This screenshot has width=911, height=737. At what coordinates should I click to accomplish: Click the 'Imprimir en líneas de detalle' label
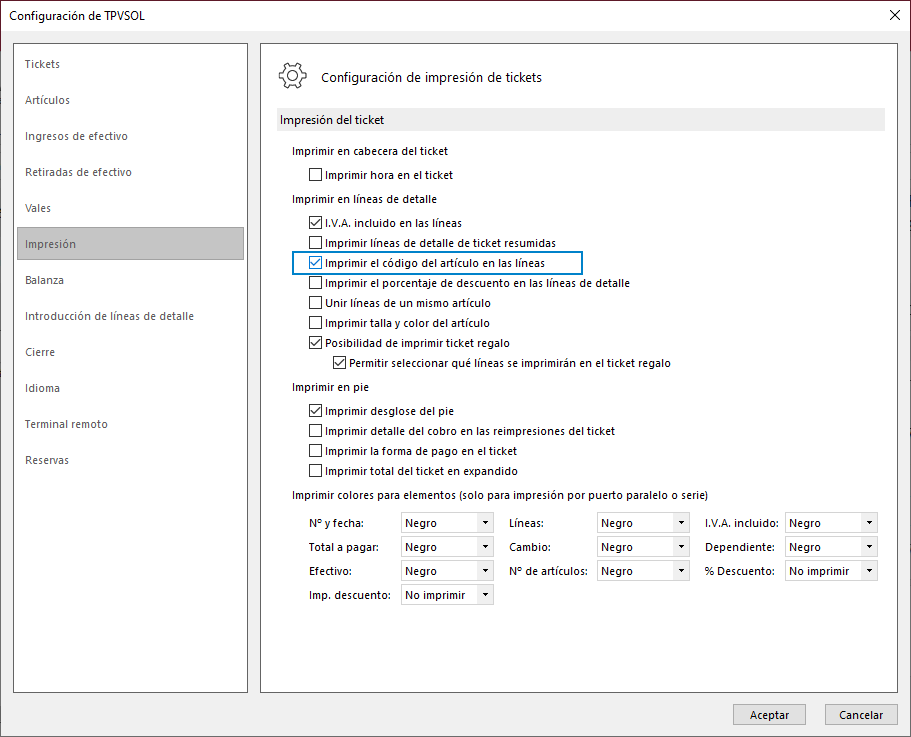point(364,199)
